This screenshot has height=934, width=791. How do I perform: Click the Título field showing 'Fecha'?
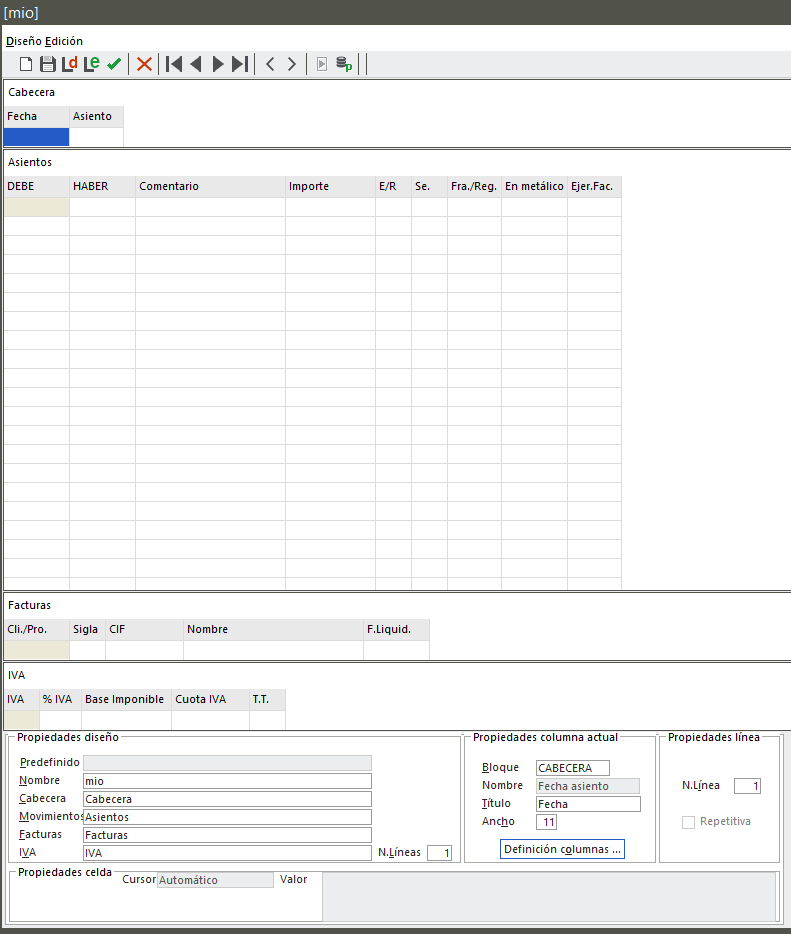(588, 804)
